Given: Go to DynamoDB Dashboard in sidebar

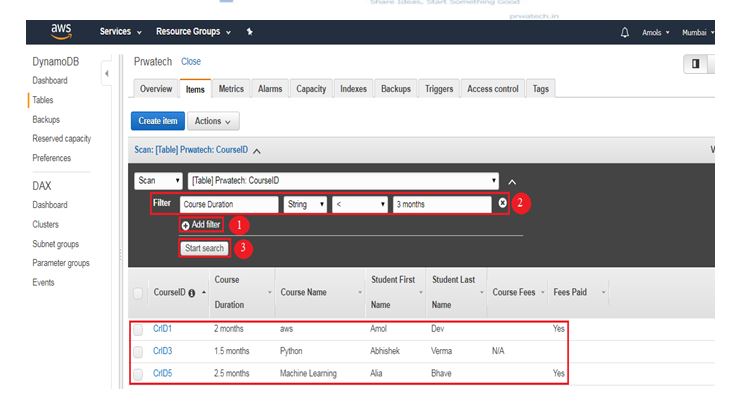Looking at the screenshot, I should pos(50,81).
